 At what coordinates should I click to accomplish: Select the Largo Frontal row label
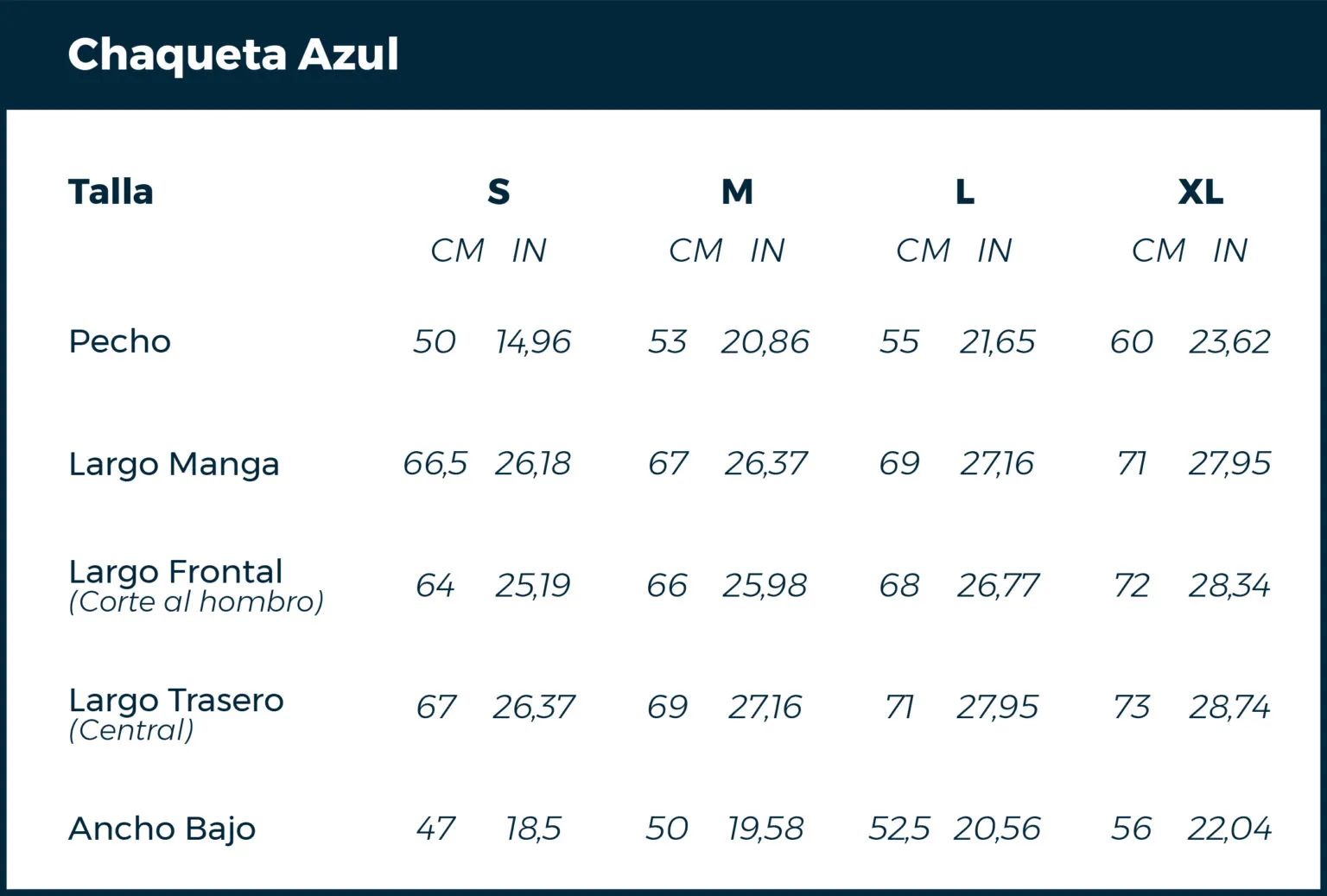coord(175,572)
